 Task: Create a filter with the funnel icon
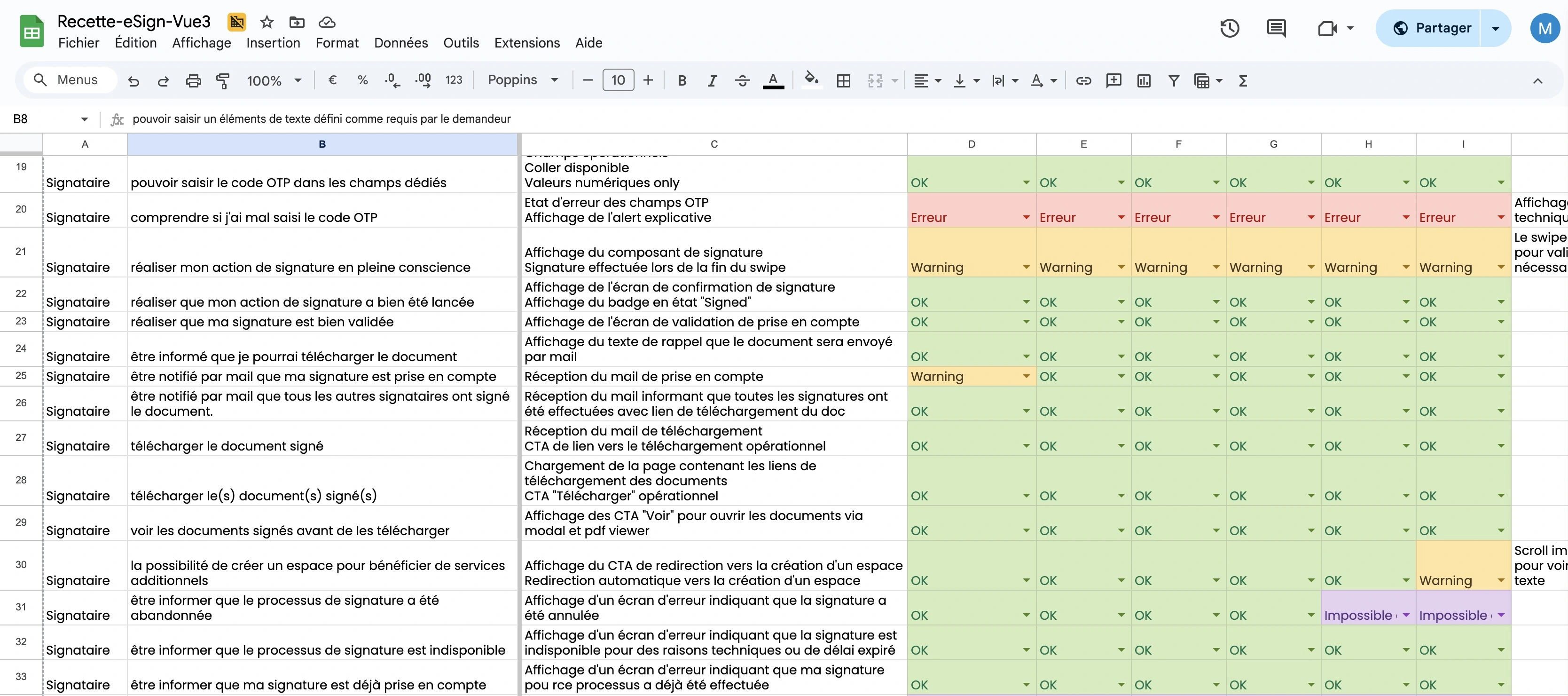pyautogui.click(x=1174, y=80)
